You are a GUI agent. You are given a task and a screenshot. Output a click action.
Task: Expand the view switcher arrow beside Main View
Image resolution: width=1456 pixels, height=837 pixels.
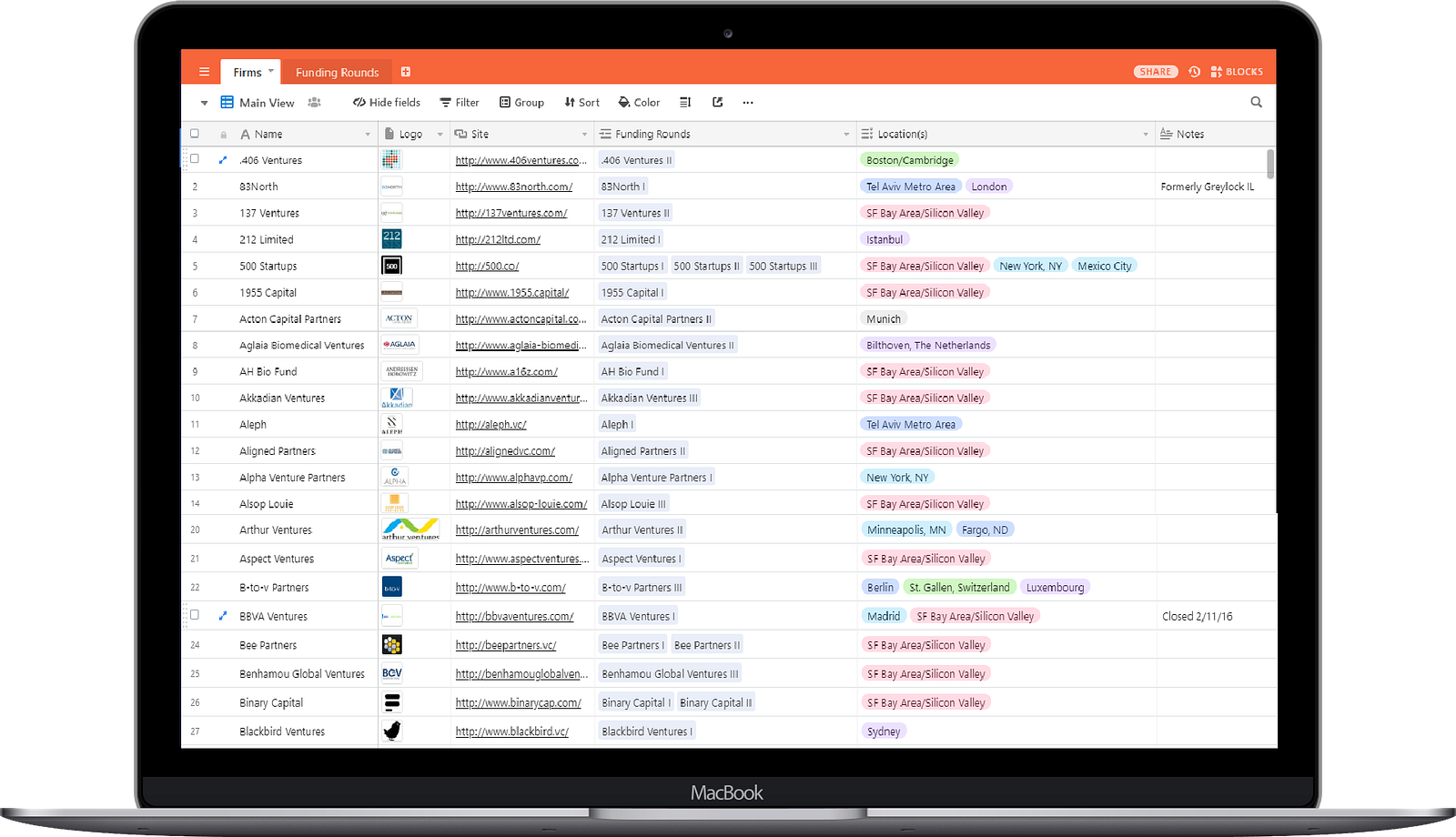[x=205, y=104]
